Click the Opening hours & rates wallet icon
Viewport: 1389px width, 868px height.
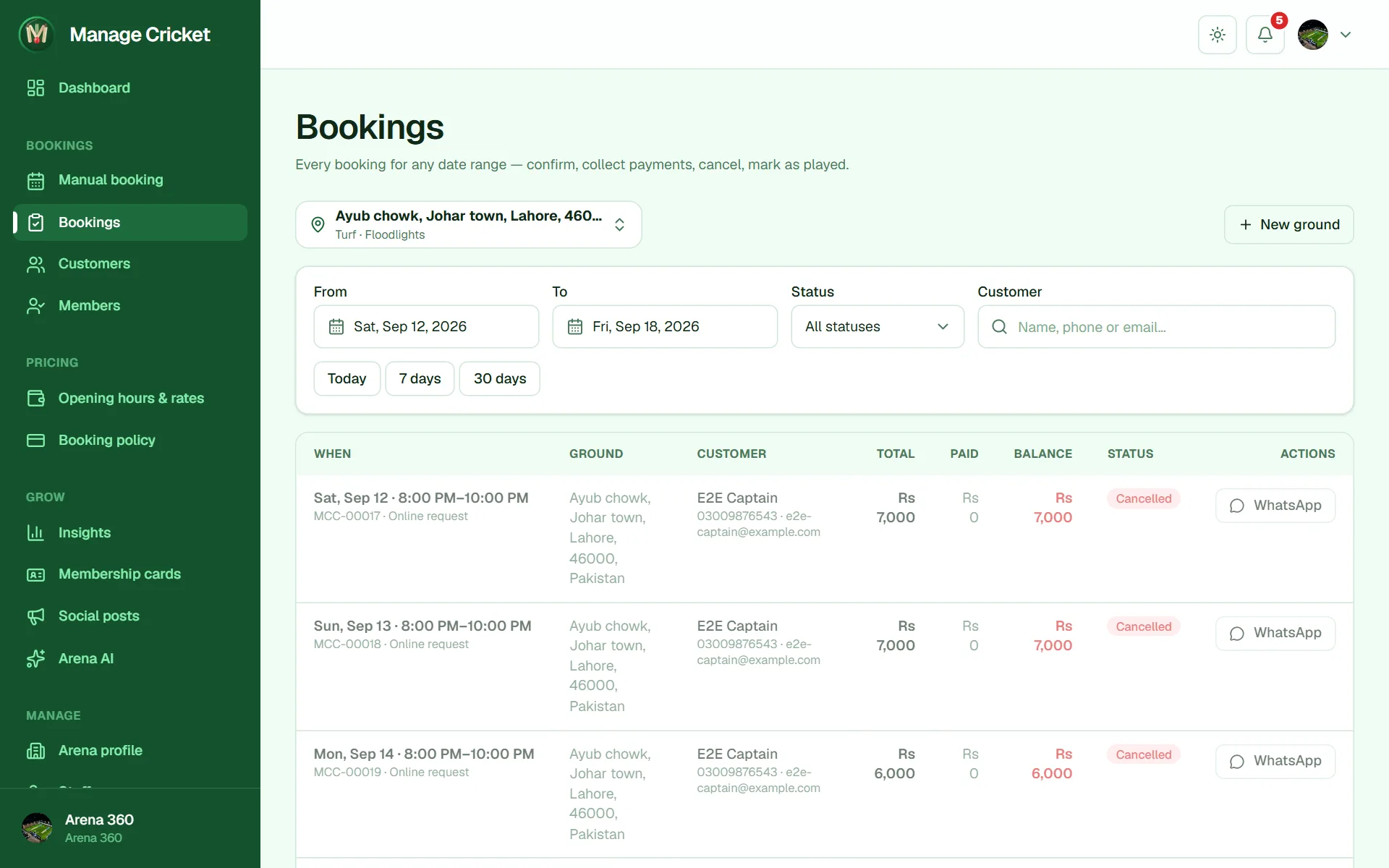[x=35, y=399]
